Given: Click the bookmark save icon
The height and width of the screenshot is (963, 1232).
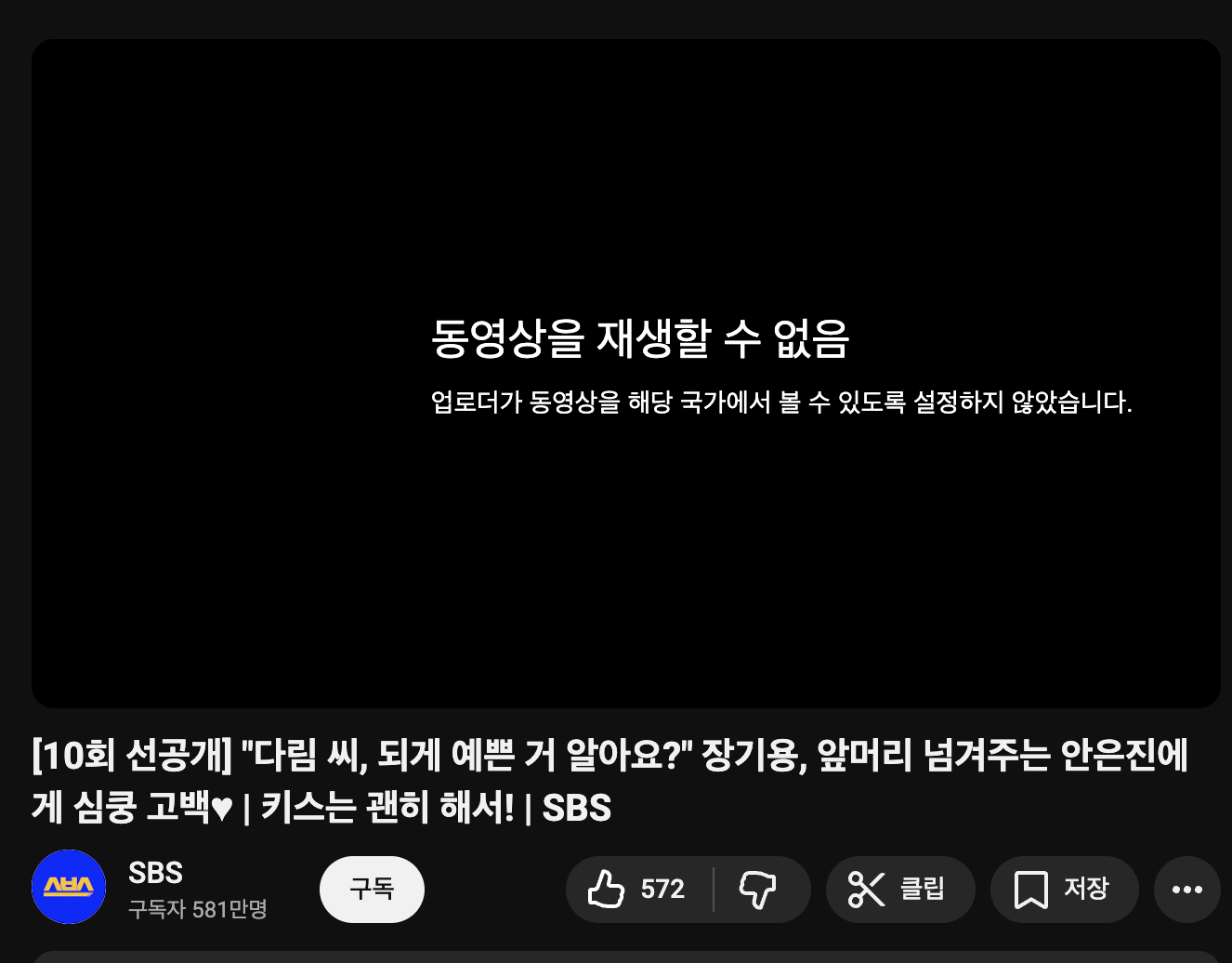Looking at the screenshot, I should 1030,890.
